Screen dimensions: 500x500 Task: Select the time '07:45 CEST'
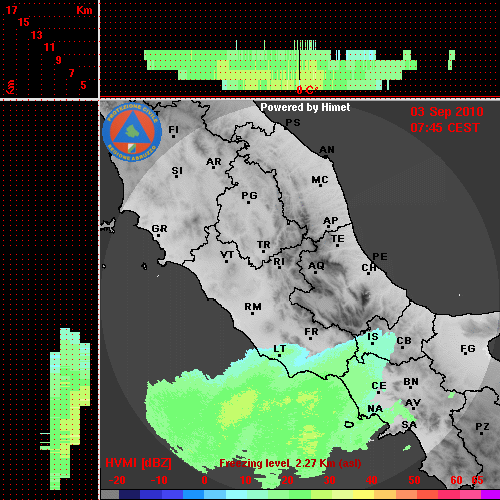point(445,128)
